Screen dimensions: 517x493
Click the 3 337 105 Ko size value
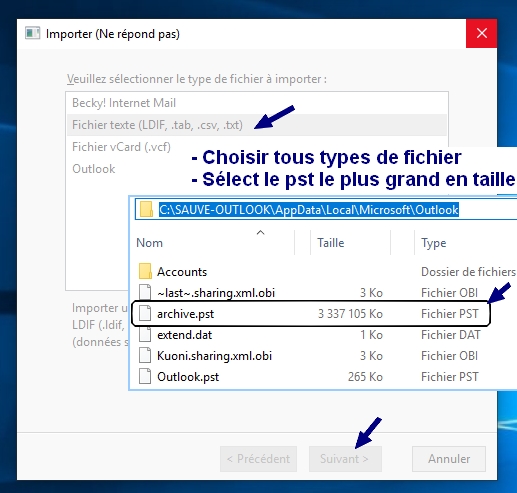350,314
